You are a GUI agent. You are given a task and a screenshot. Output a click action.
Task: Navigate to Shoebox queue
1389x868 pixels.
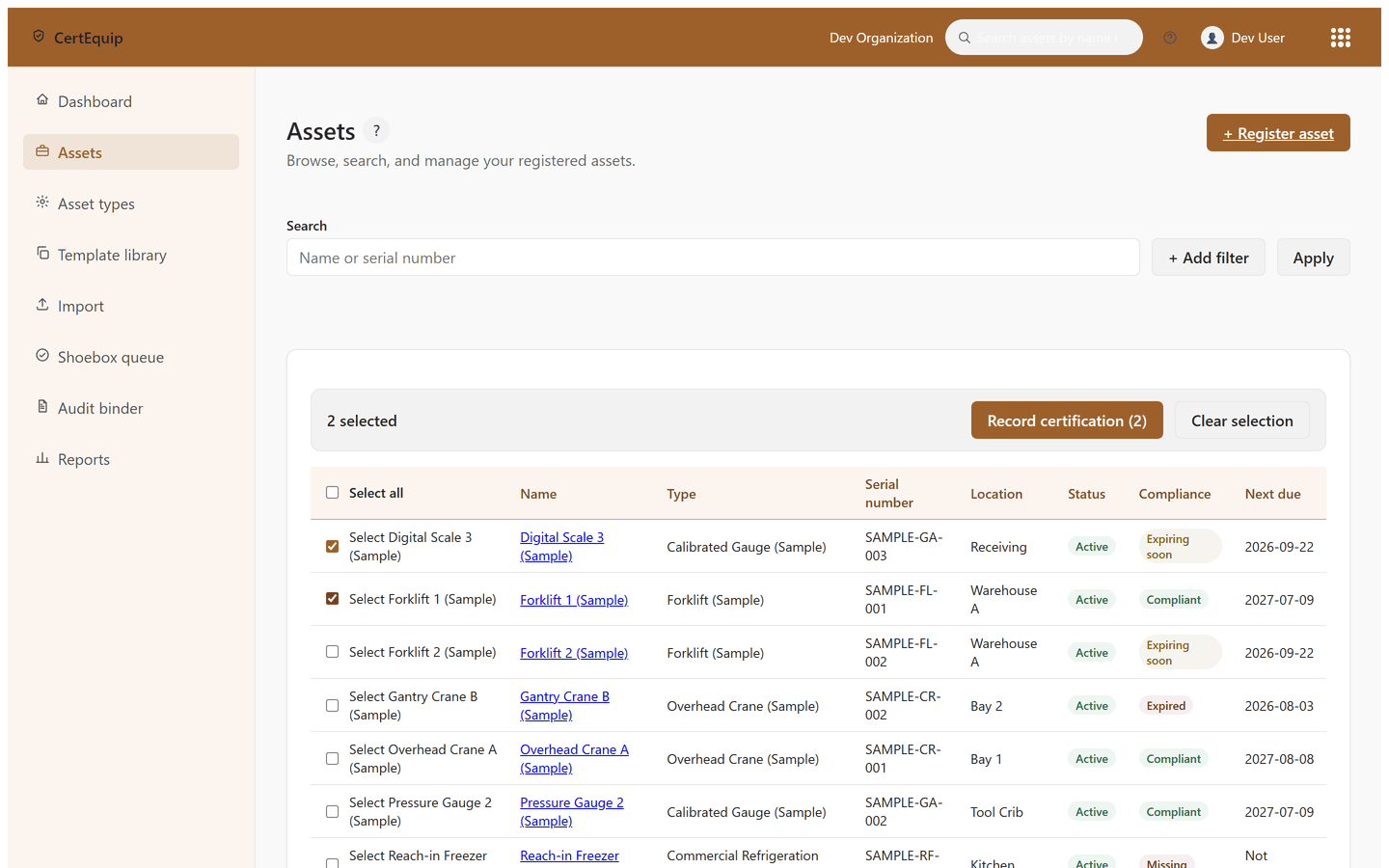pos(131,357)
